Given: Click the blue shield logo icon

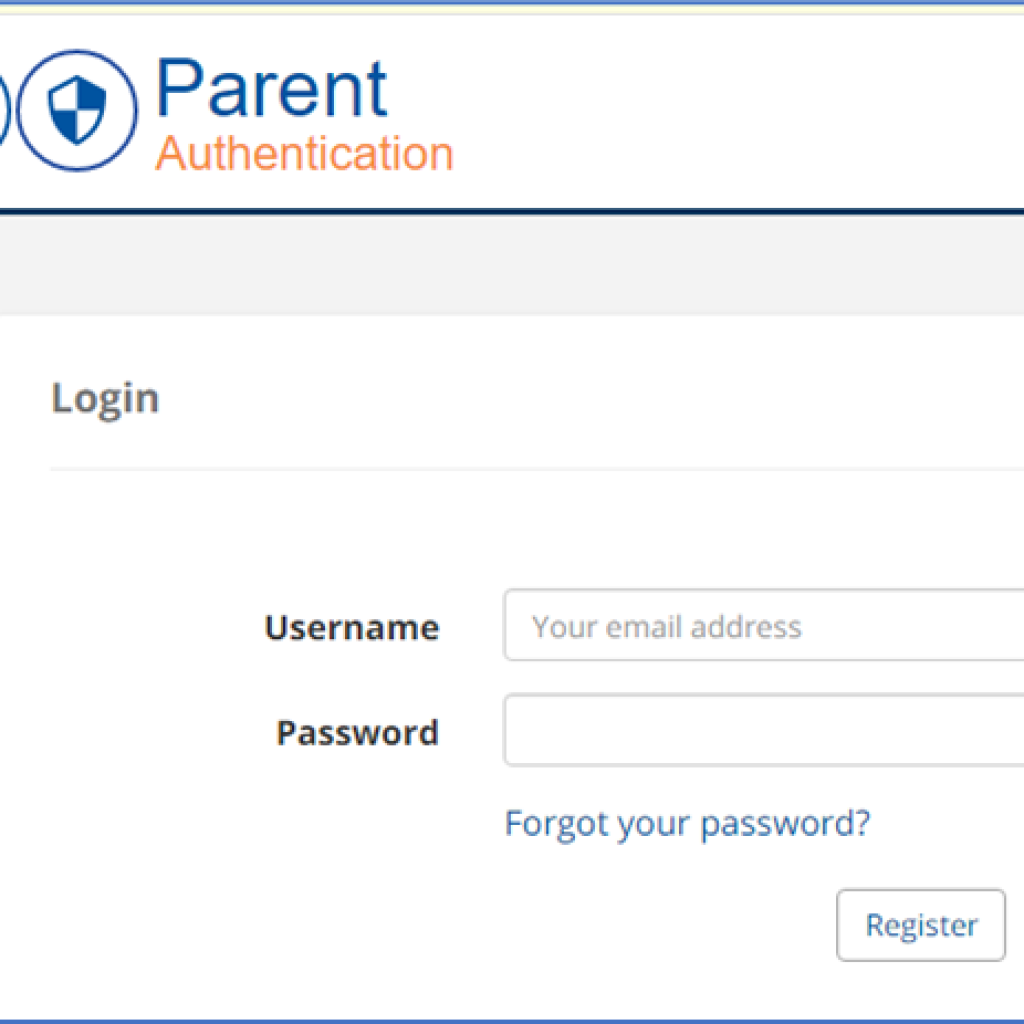Looking at the screenshot, I should coord(77,110).
